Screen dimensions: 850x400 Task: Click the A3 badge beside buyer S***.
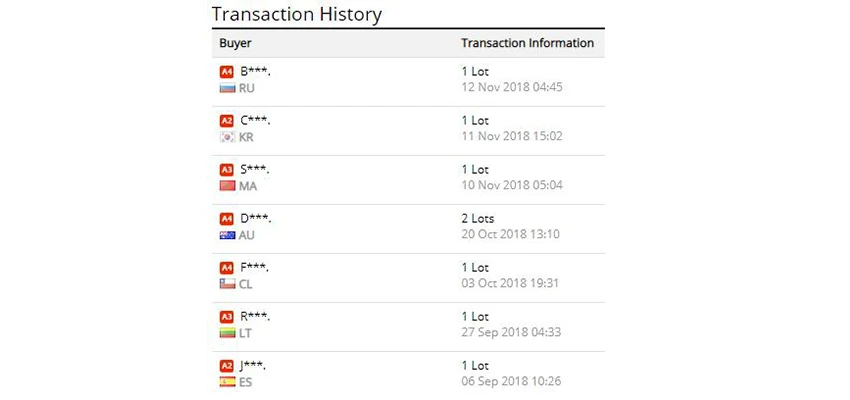tap(227, 170)
